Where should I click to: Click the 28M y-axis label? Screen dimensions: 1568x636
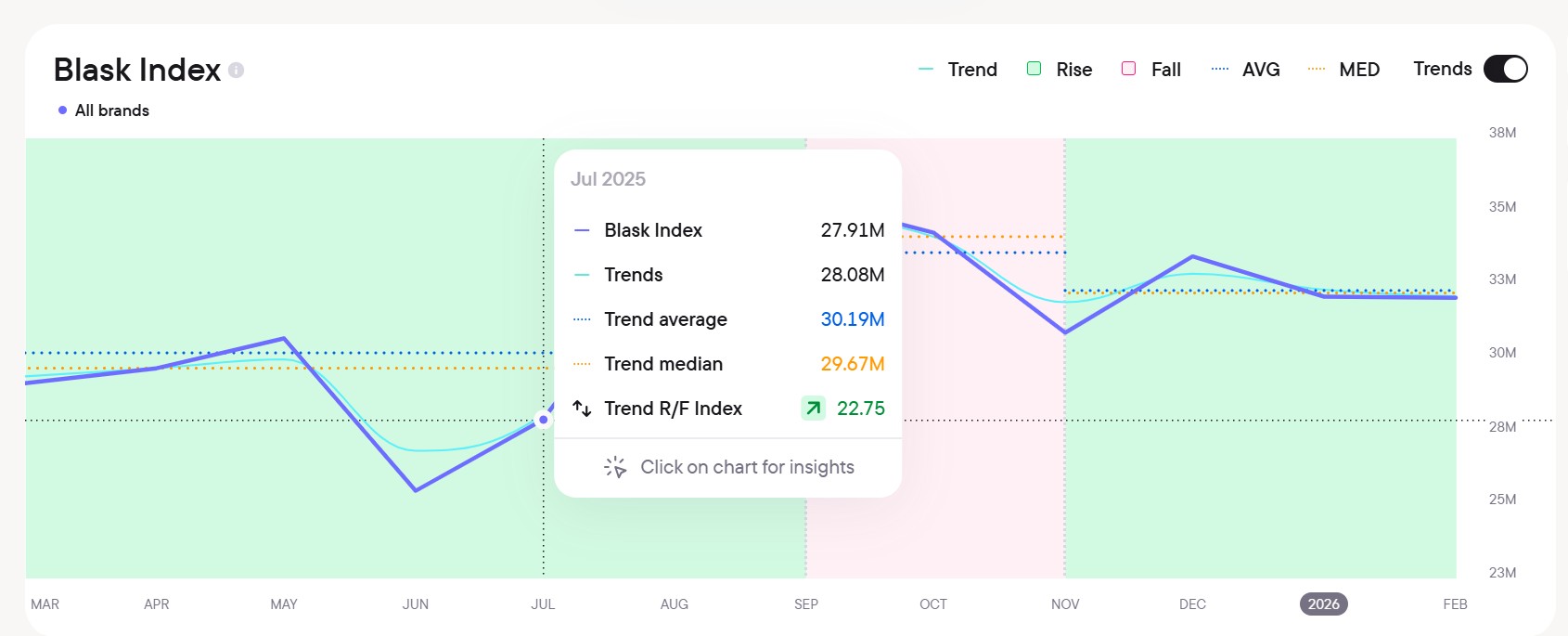[x=1502, y=427]
